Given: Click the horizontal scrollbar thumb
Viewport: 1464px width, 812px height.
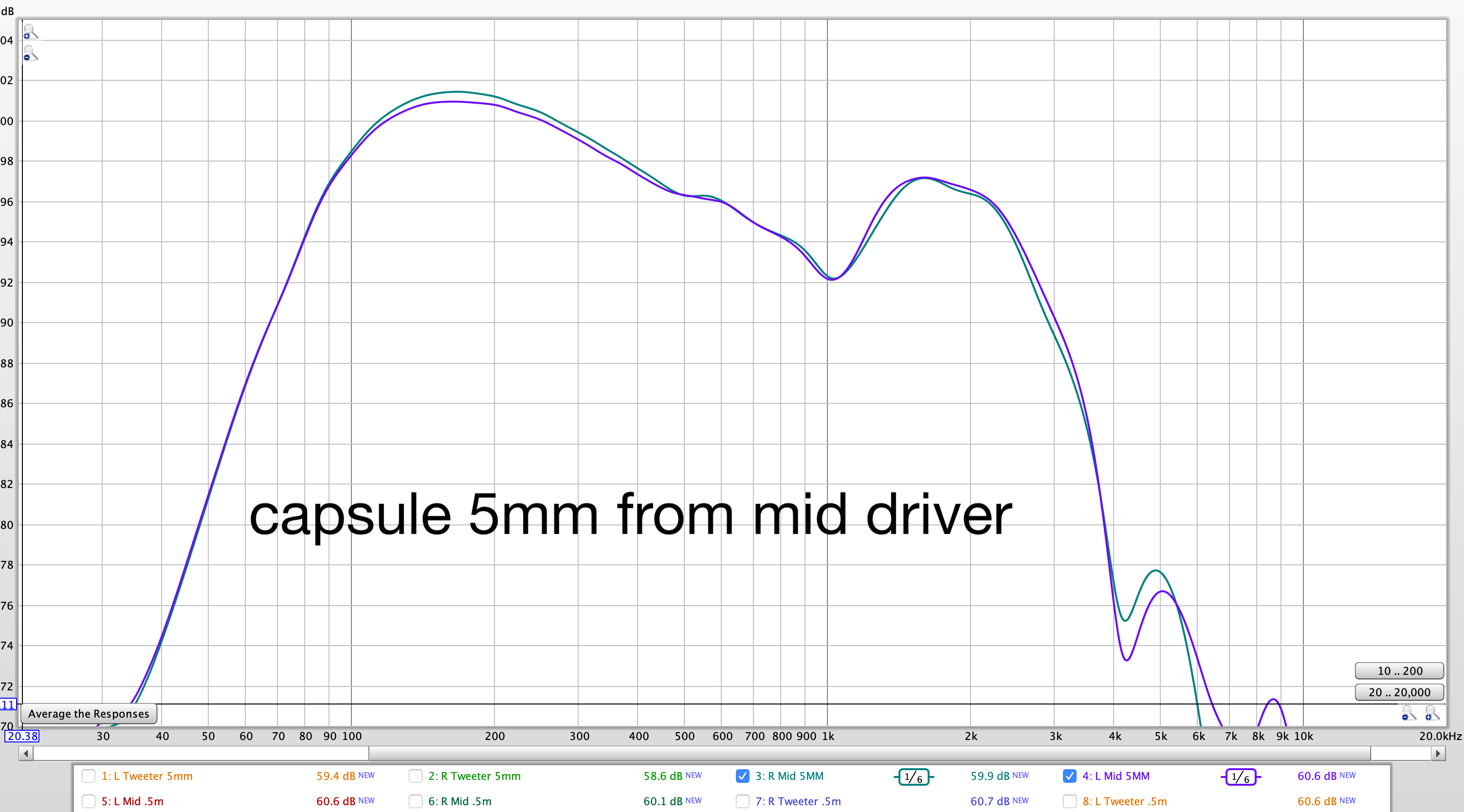Looking at the screenshot, I should click(x=870, y=754).
